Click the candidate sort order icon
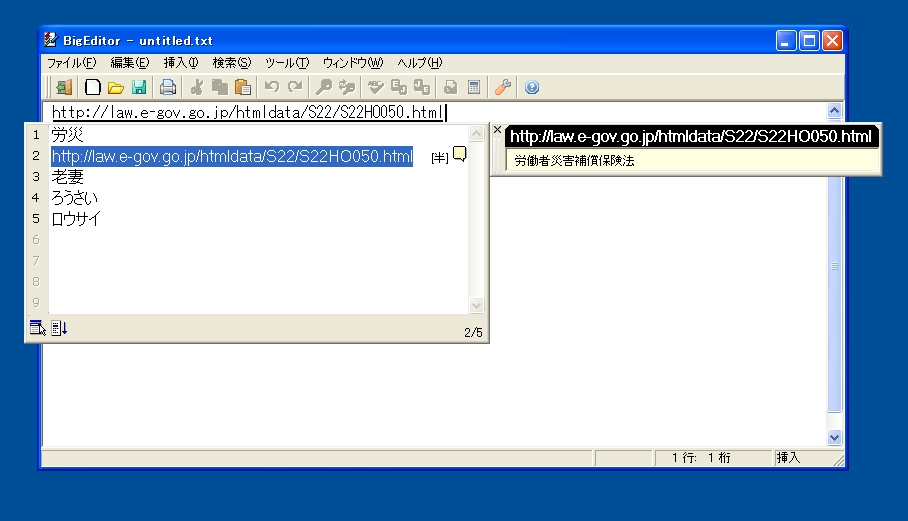 coord(59,328)
